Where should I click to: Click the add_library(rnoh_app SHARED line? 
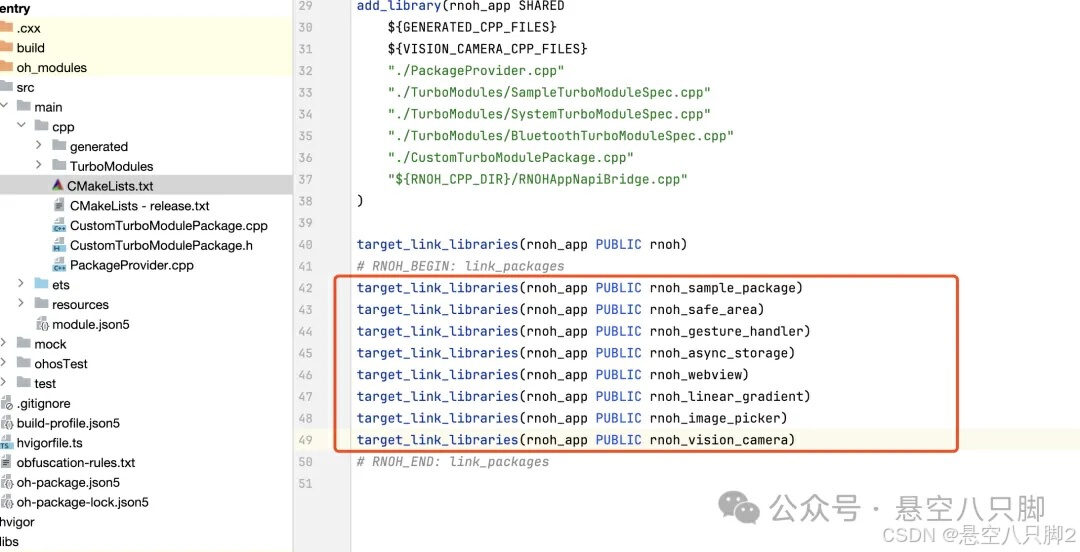click(460, 6)
